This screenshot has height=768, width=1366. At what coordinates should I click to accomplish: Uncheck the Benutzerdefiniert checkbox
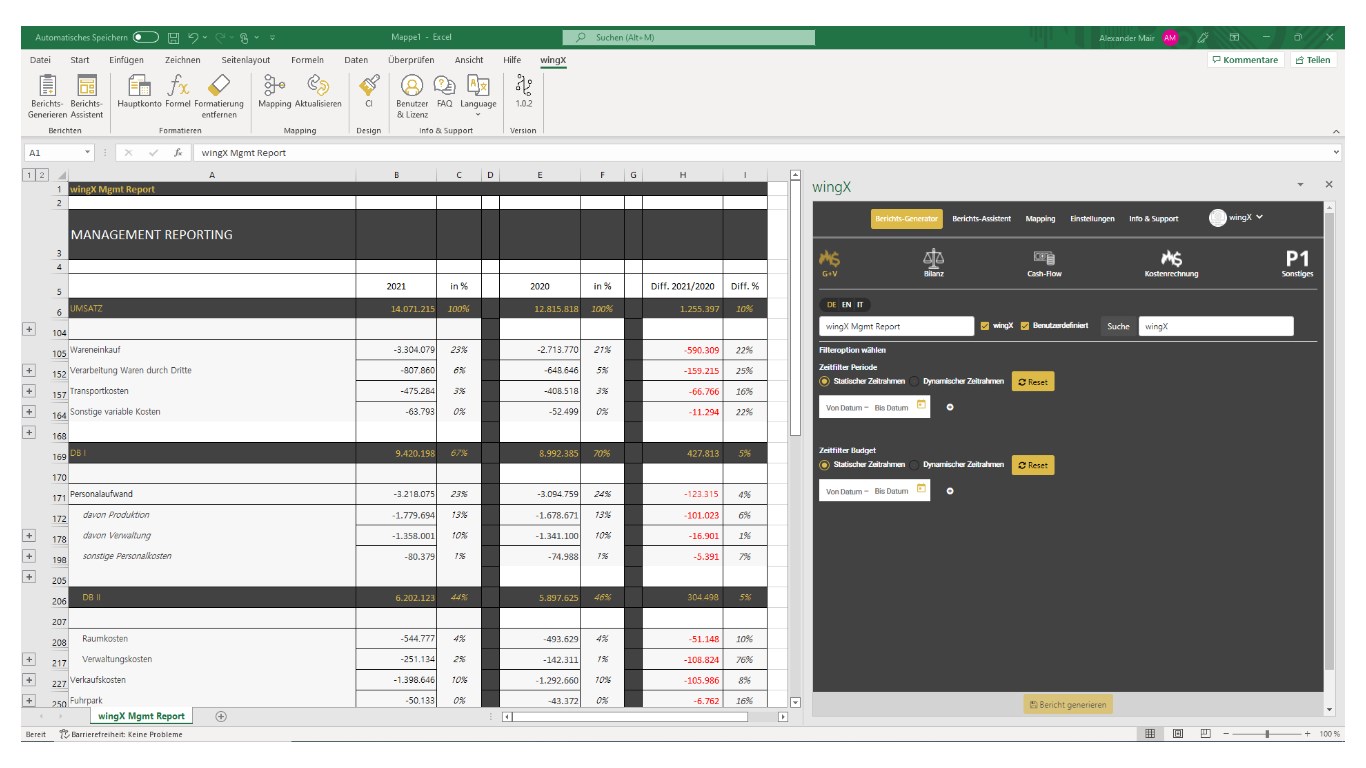1024,326
